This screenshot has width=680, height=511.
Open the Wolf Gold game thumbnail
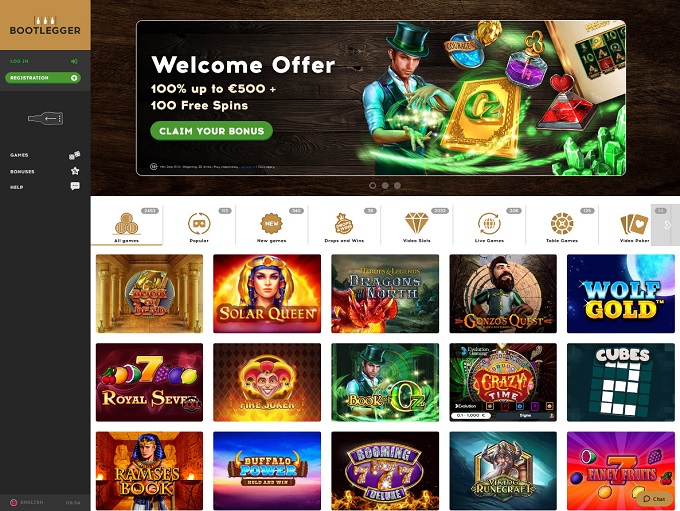[x=621, y=294]
